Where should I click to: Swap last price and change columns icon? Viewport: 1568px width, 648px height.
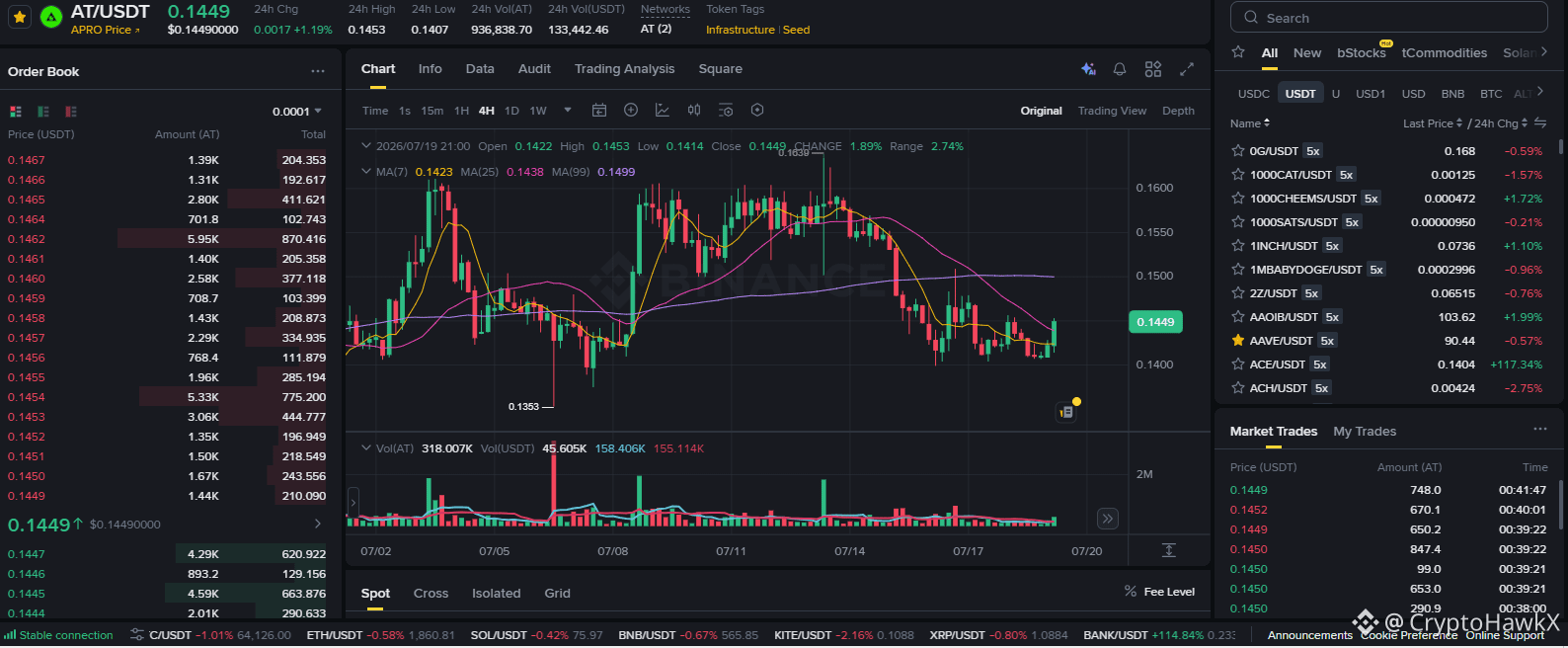click(1540, 123)
